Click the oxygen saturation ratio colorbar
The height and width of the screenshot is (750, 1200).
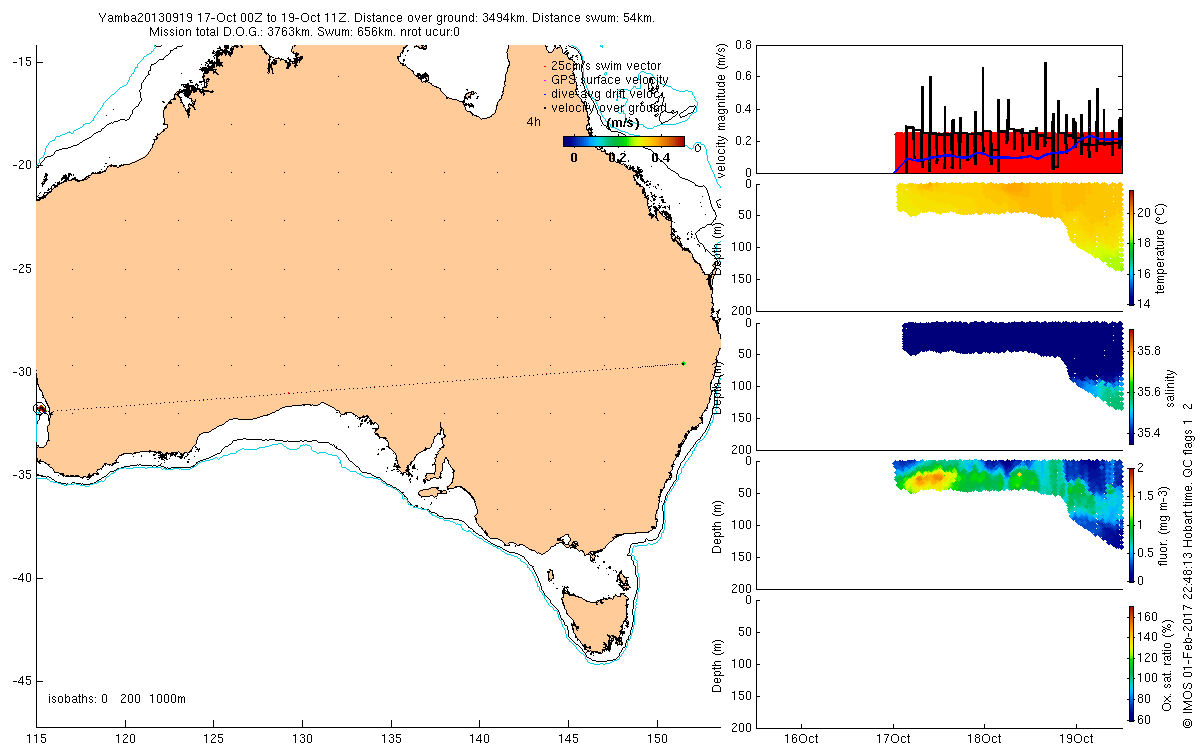click(1131, 664)
